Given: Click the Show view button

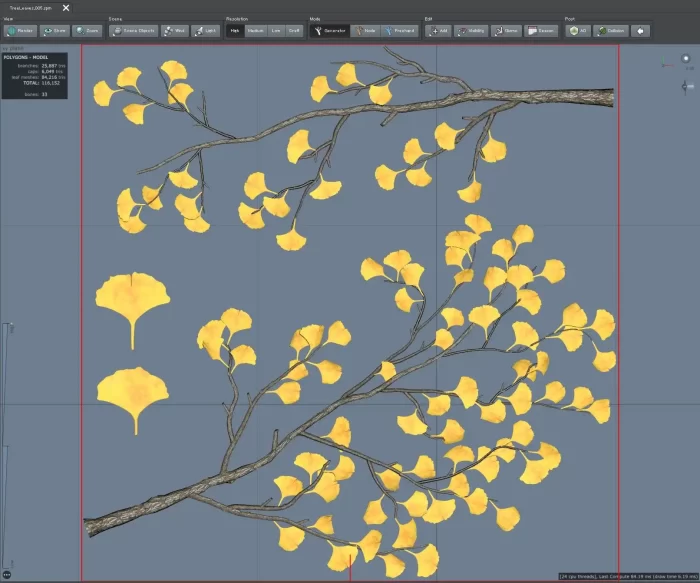Looking at the screenshot, I should pos(54,31).
